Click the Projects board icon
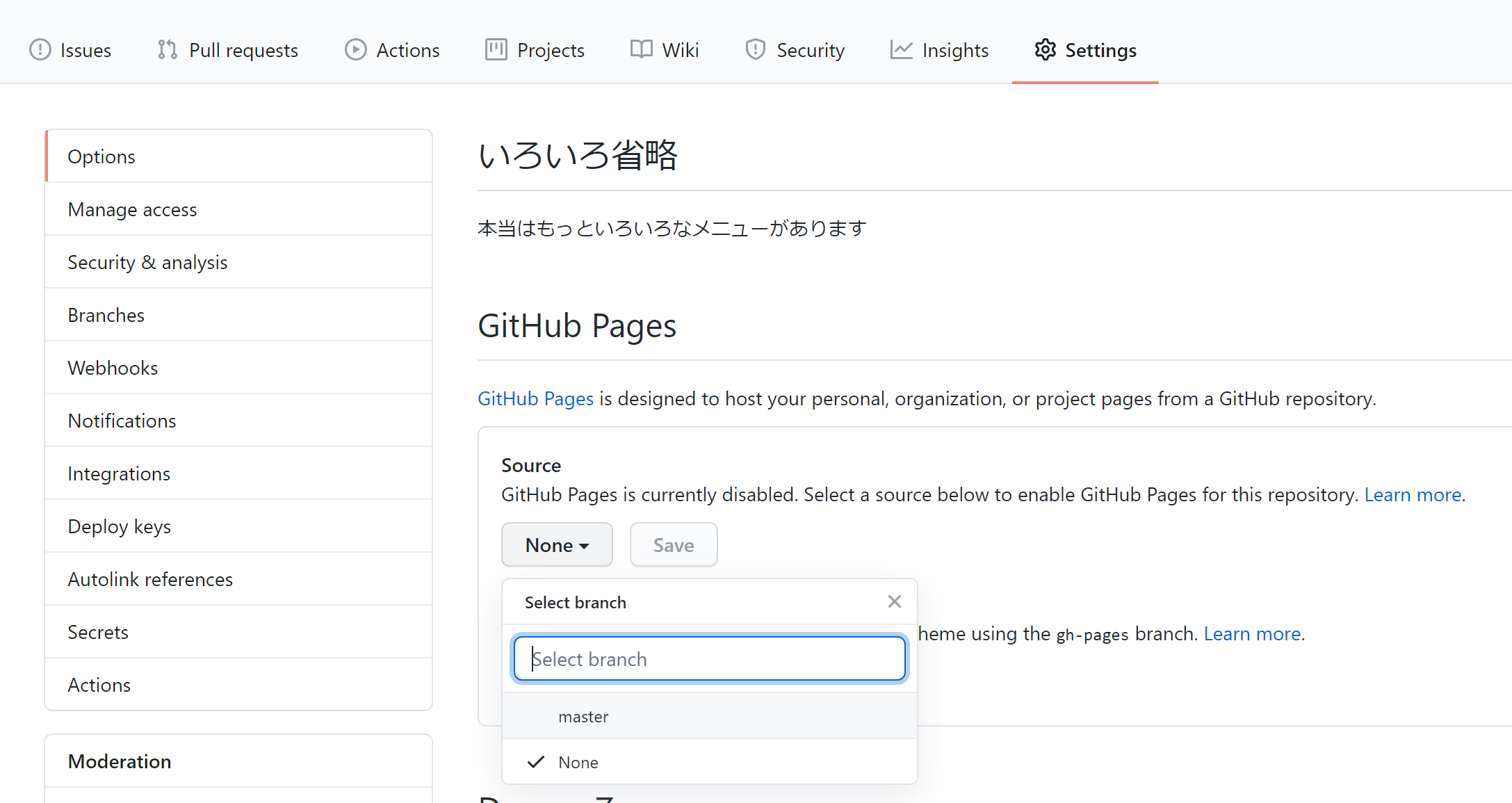Image resolution: width=1512 pixels, height=803 pixels. 496,49
